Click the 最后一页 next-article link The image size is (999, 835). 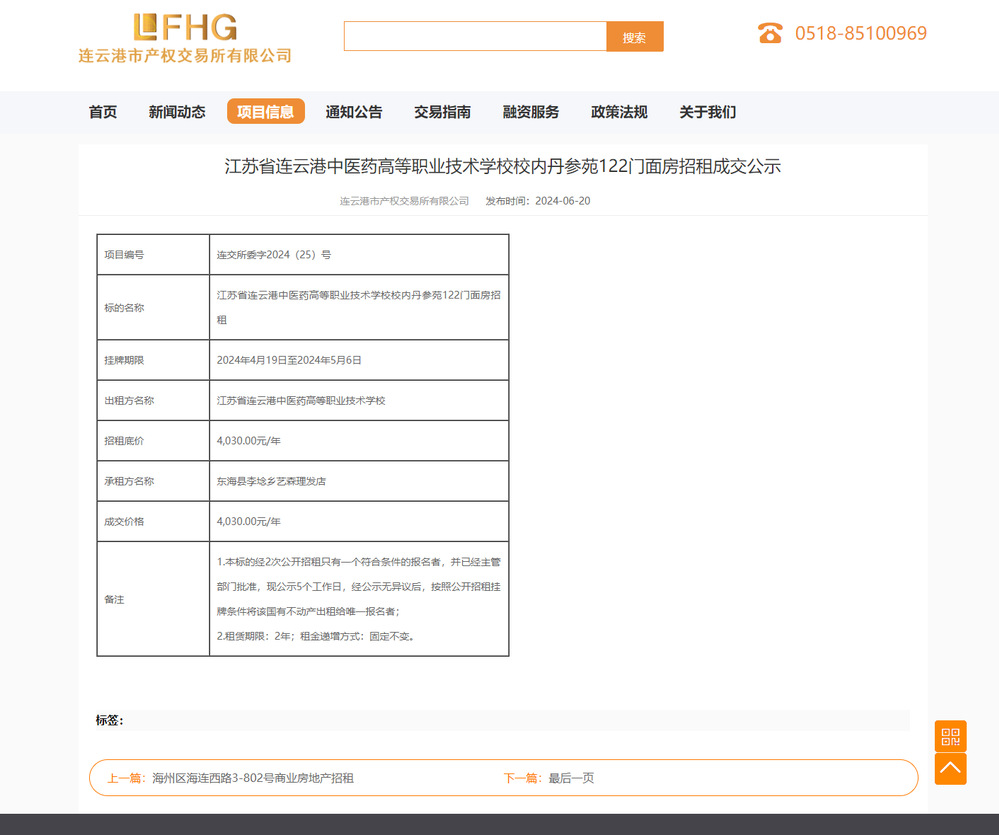(x=571, y=778)
